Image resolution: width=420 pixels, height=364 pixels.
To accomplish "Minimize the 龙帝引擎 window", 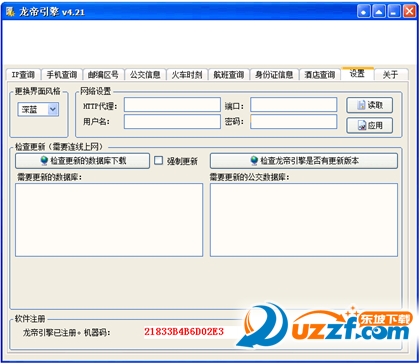I will pos(394,12).
